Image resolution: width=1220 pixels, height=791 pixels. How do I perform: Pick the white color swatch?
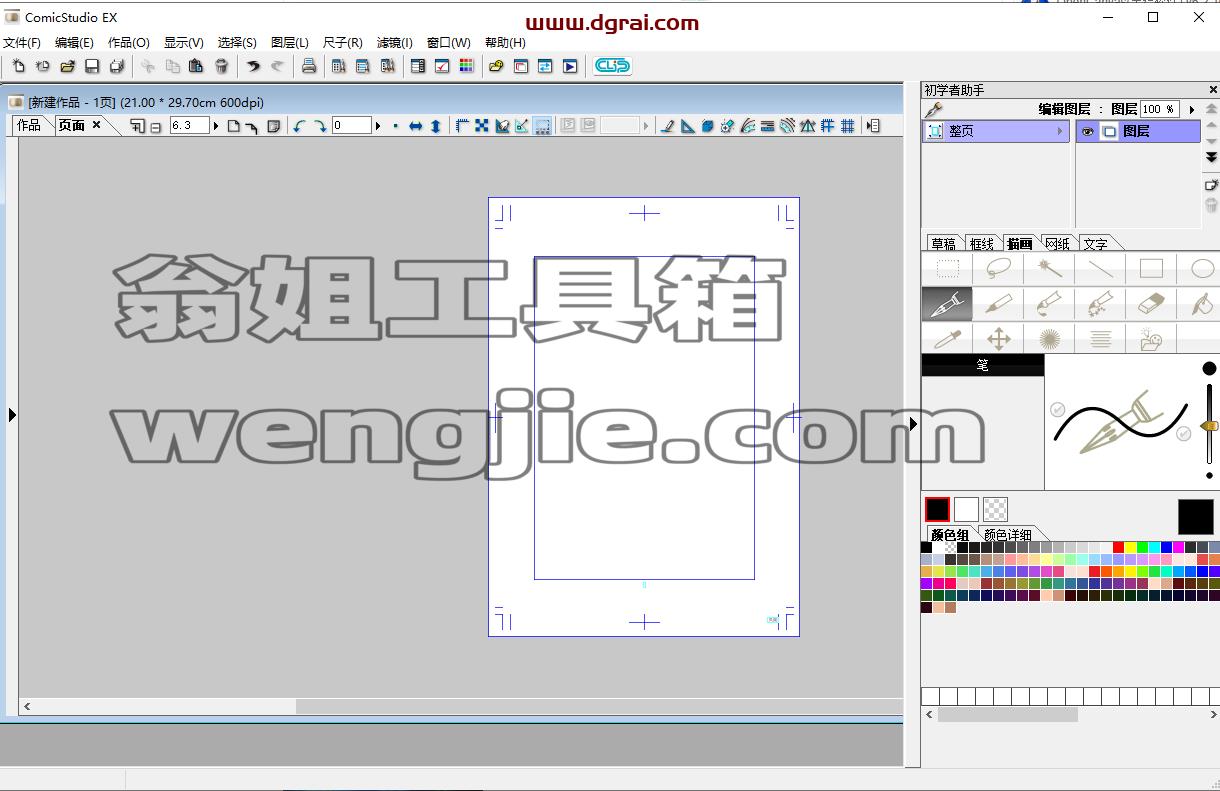[966, 509]
